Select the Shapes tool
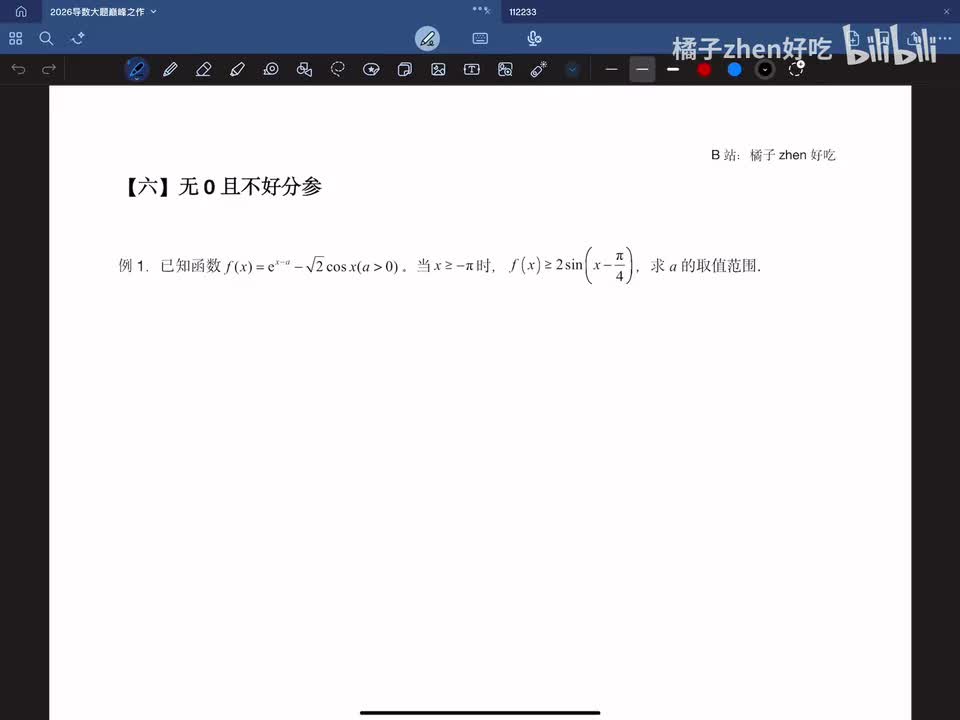This screenshot has width=960, height=720. tap(304, 69)
